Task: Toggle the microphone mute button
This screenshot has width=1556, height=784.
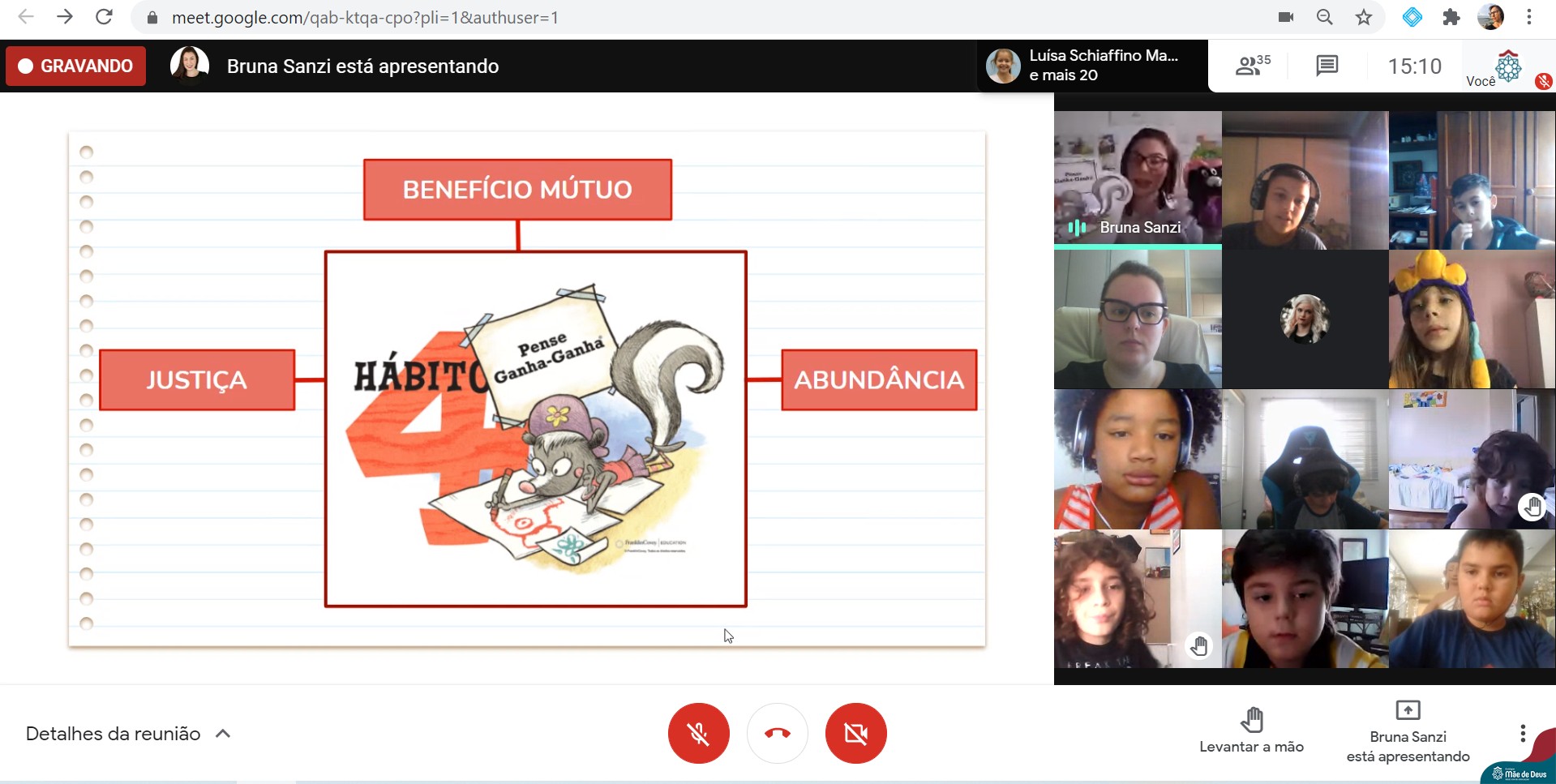Action: pyautogui.click(x=698, y=734)
